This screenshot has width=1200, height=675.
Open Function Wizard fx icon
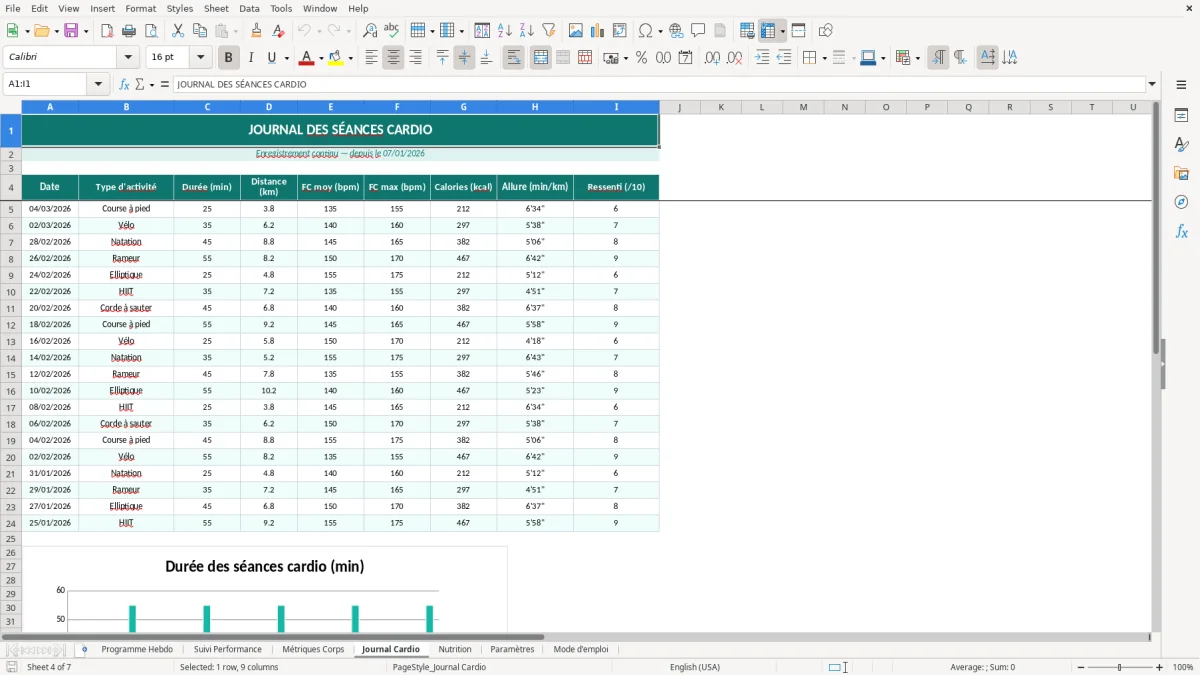125,85
